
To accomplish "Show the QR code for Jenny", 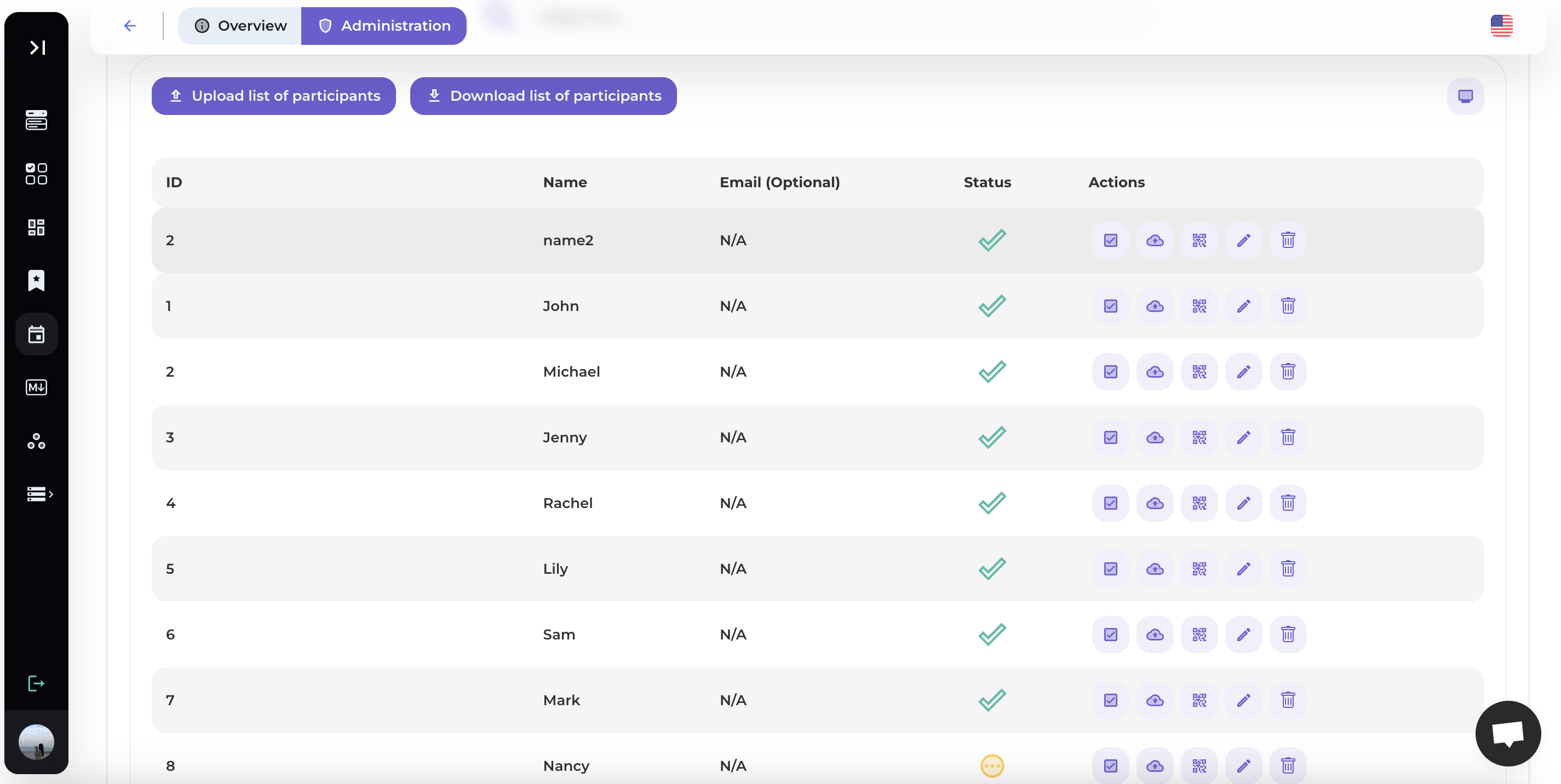I will [x=1199, y=437].
